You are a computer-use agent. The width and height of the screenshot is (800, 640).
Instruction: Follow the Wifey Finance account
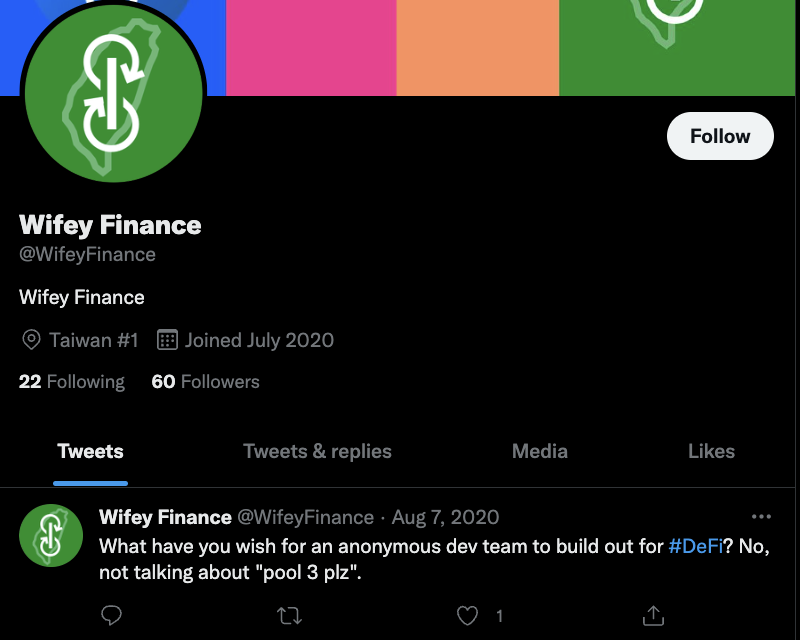(x=720, y=136)
